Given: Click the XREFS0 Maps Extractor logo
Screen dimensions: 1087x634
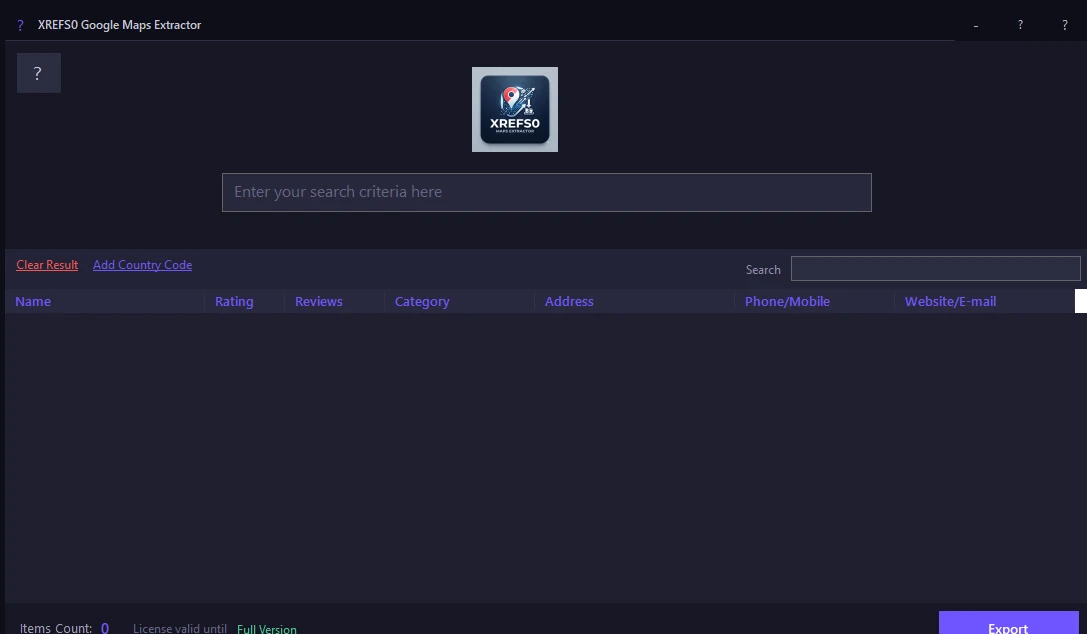Looking at the screenshot, I should coord(514,109).
